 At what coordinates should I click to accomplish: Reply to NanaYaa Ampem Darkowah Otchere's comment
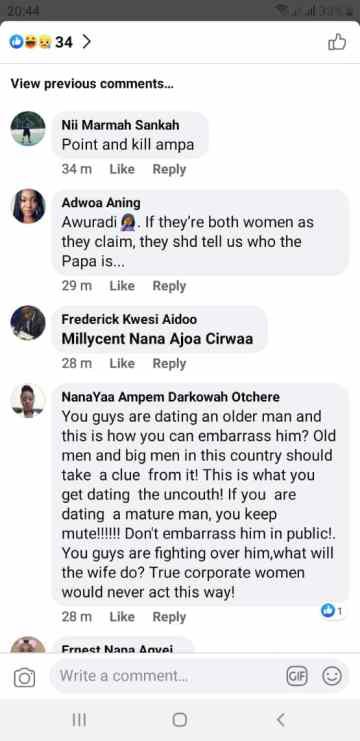click(x=169, y=617)
